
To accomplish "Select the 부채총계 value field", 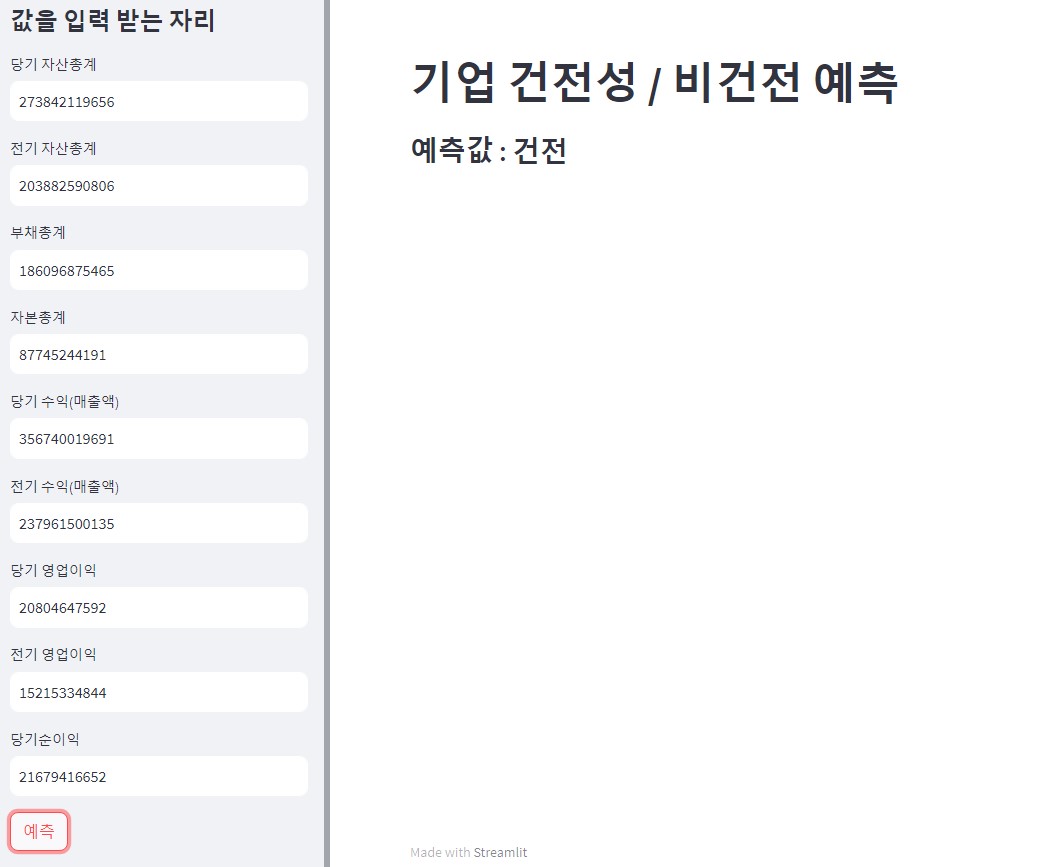I will pos(159,270).
